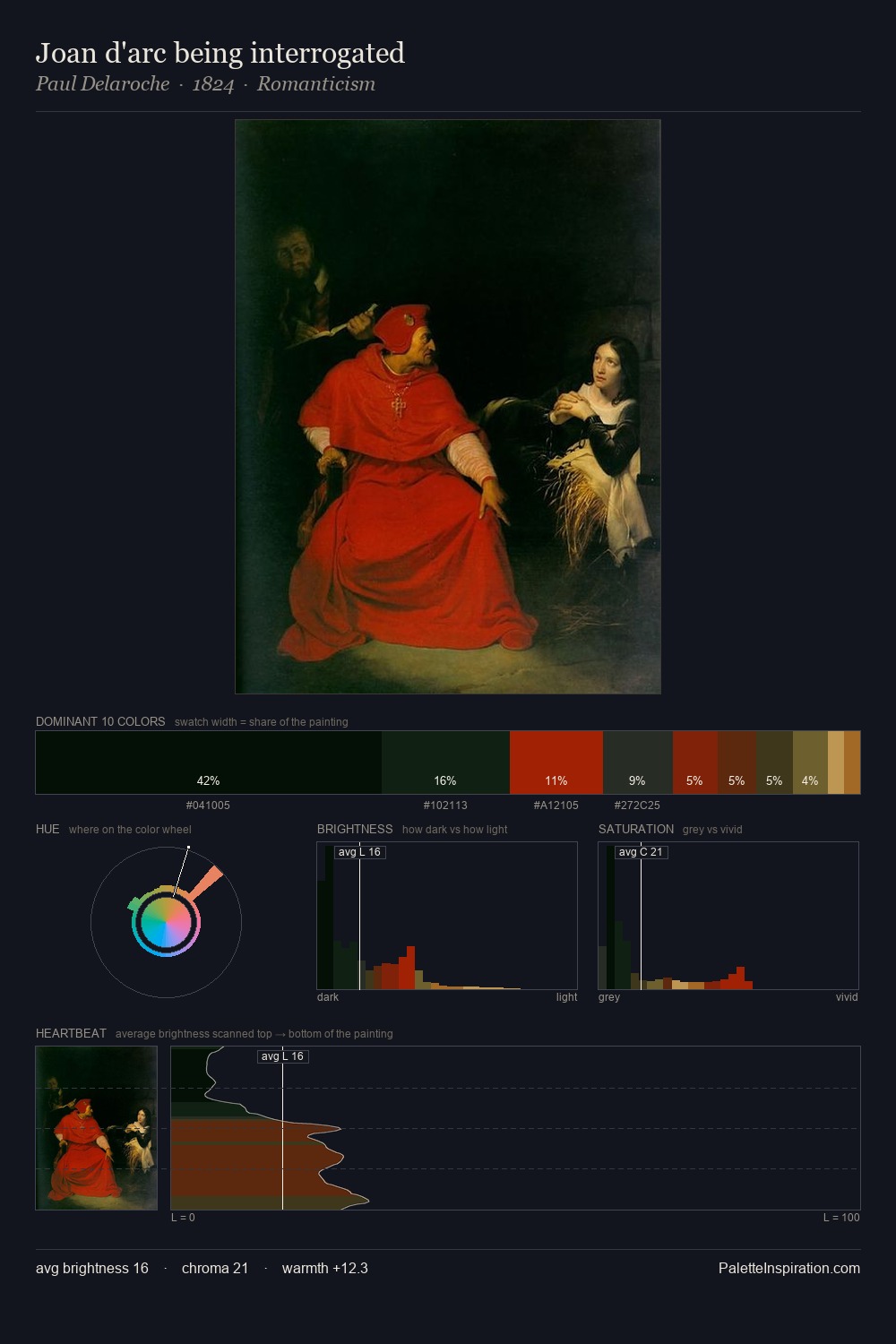896x1344 pixels.
Task: Click the hex code #102113
Action: (x=445, y=806)
